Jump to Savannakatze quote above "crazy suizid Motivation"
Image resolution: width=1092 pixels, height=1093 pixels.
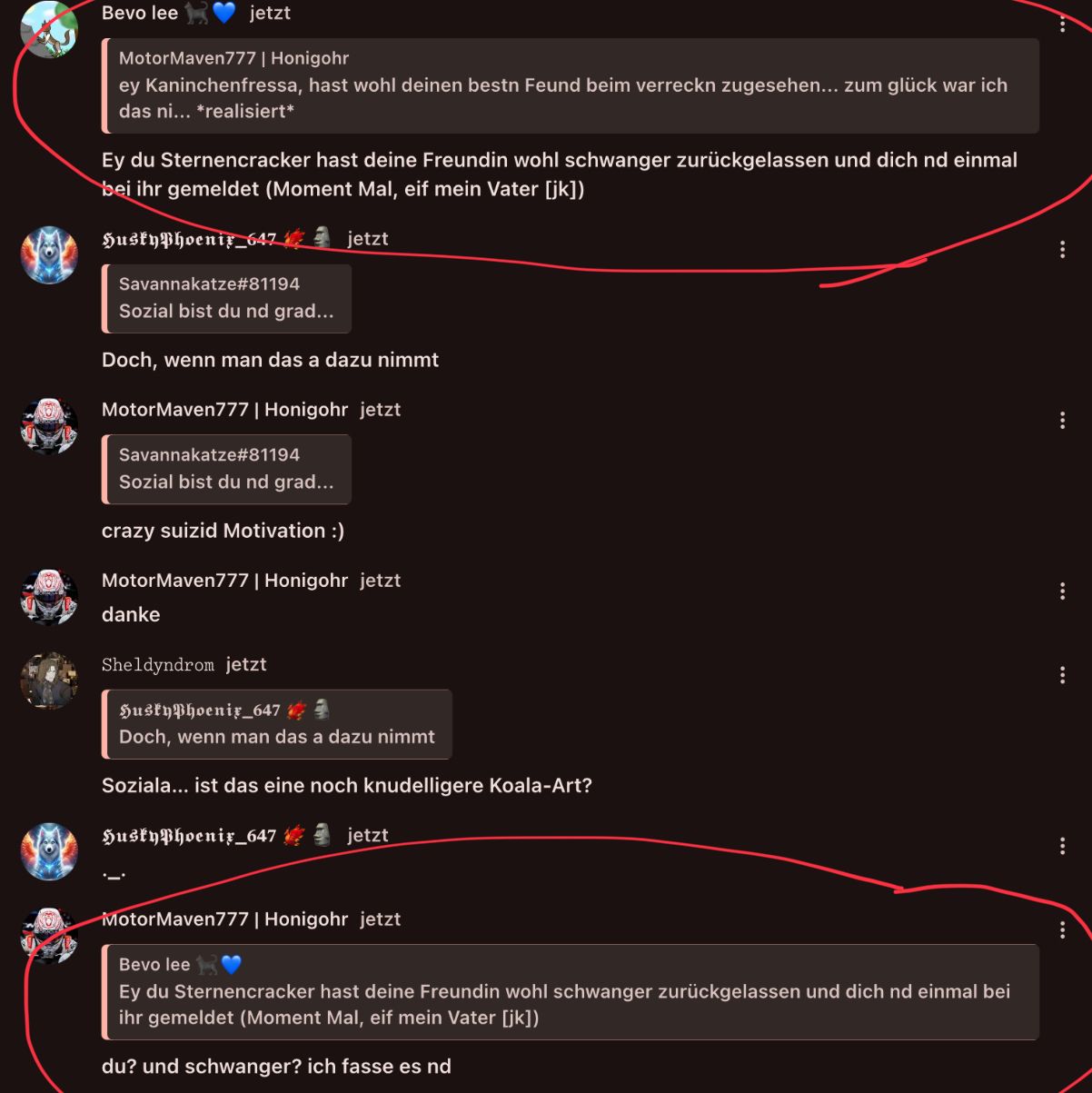(226, 469)
